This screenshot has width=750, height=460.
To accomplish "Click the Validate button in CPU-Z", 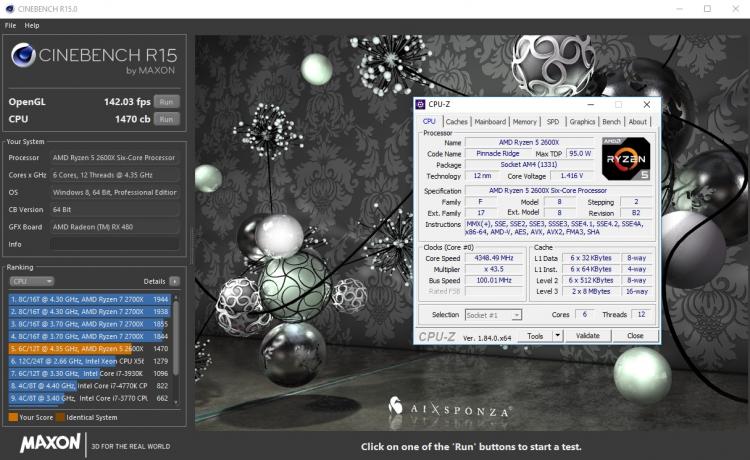I will (588, 336).
